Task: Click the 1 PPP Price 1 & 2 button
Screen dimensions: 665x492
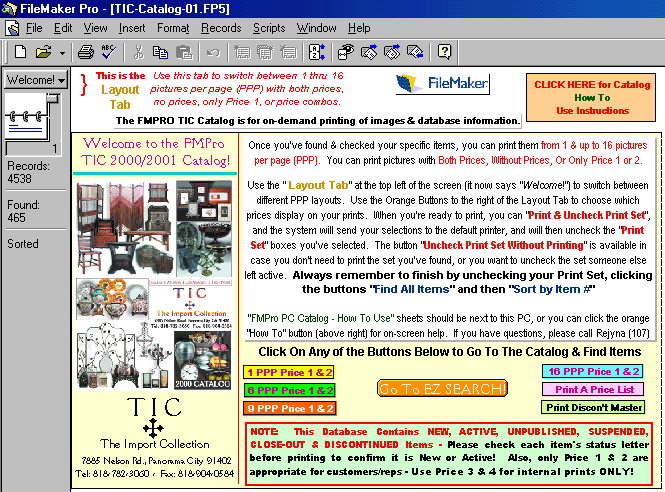Action: [289, 372]
